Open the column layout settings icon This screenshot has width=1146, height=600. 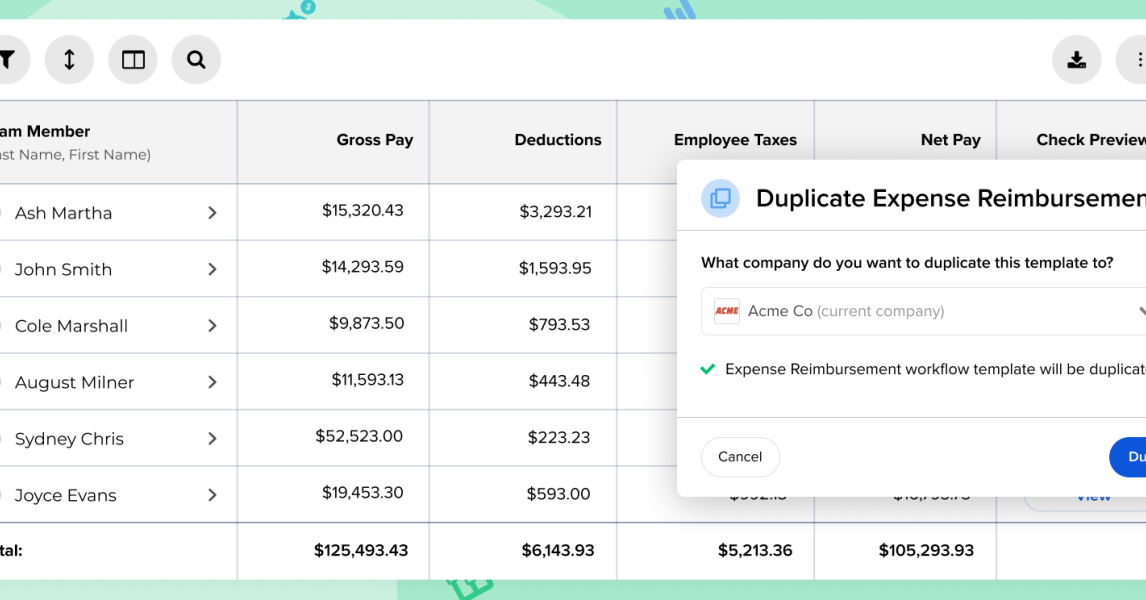[x=132, y=59]
